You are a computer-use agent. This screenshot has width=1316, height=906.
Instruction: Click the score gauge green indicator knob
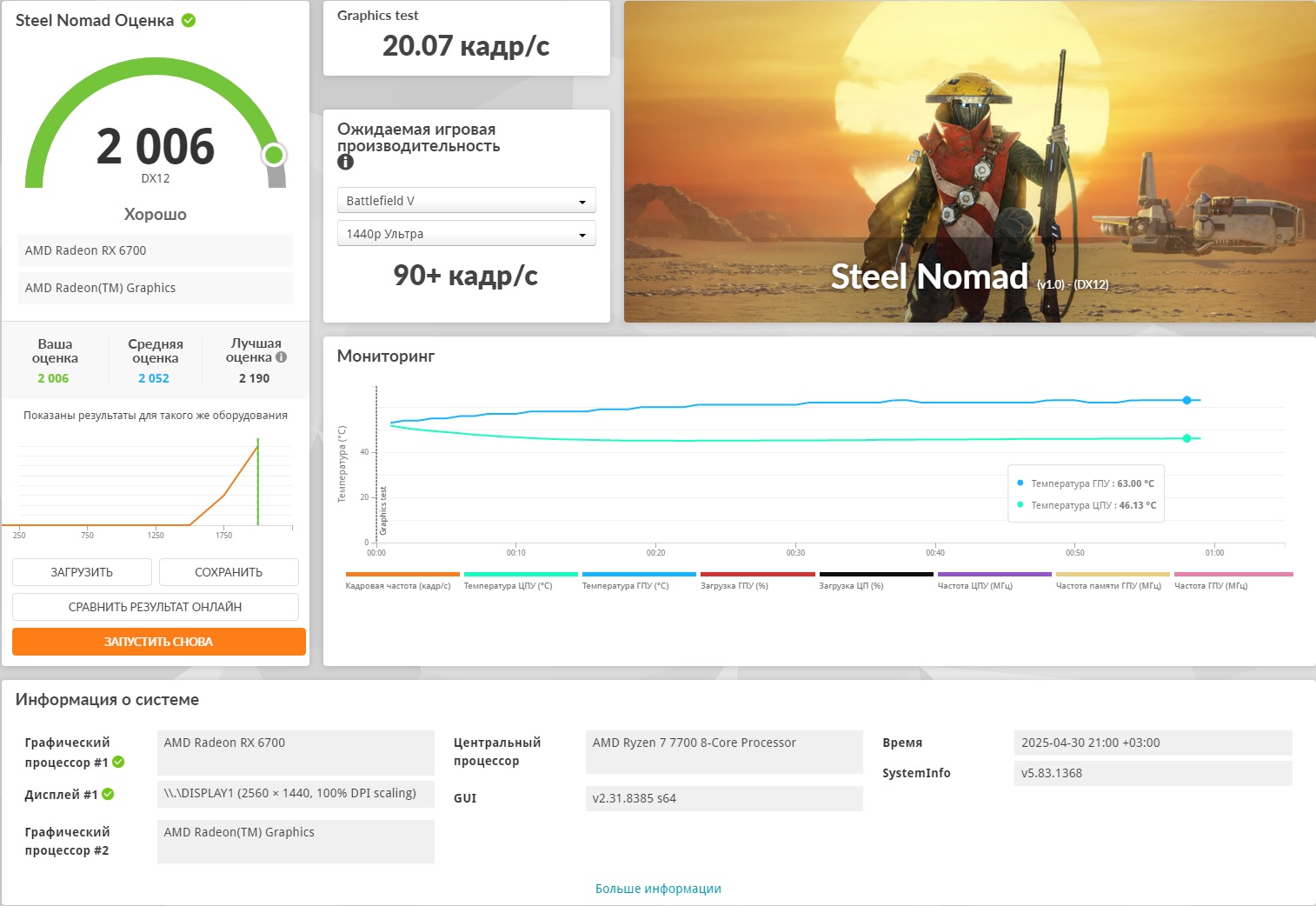pos(274,155)
